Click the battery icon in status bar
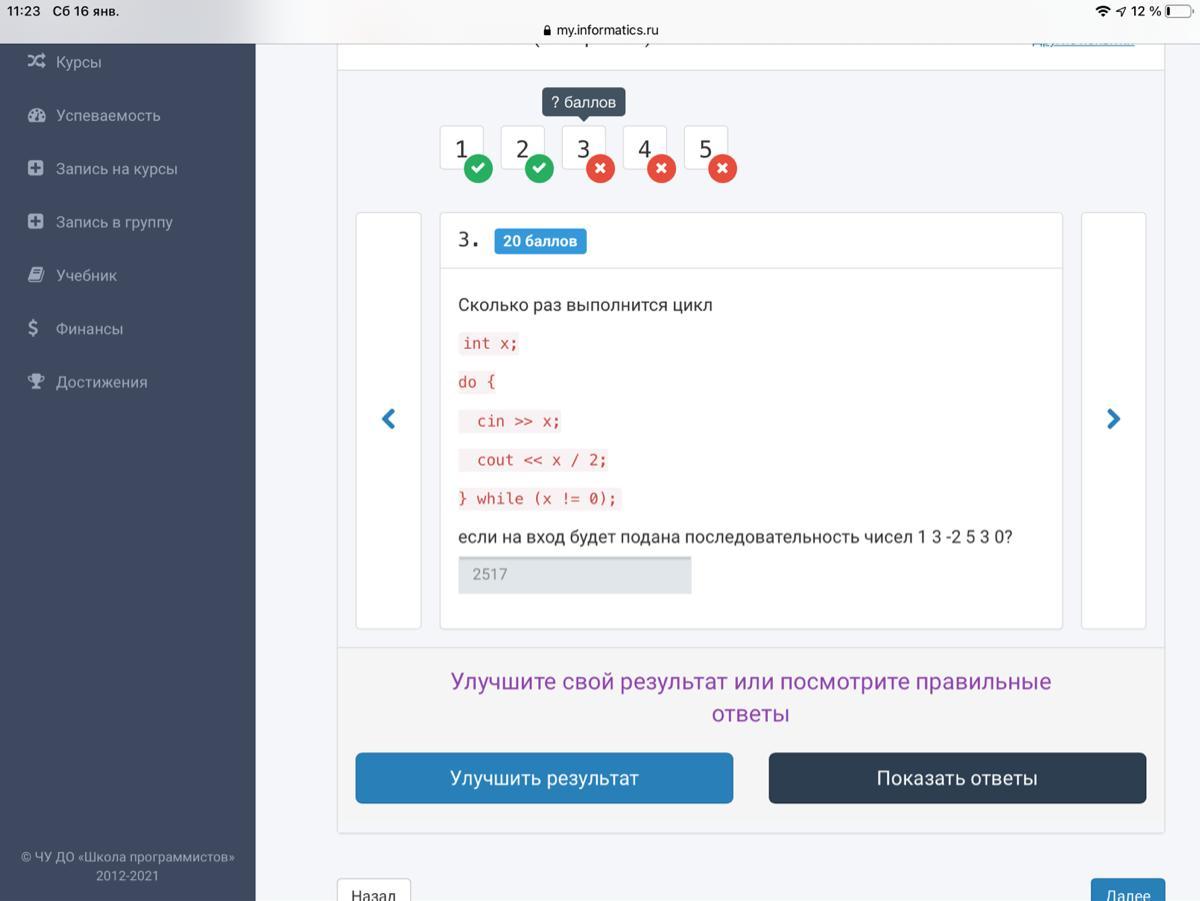The width and height of the screenshot is (1200, 901). [1178, 11]
